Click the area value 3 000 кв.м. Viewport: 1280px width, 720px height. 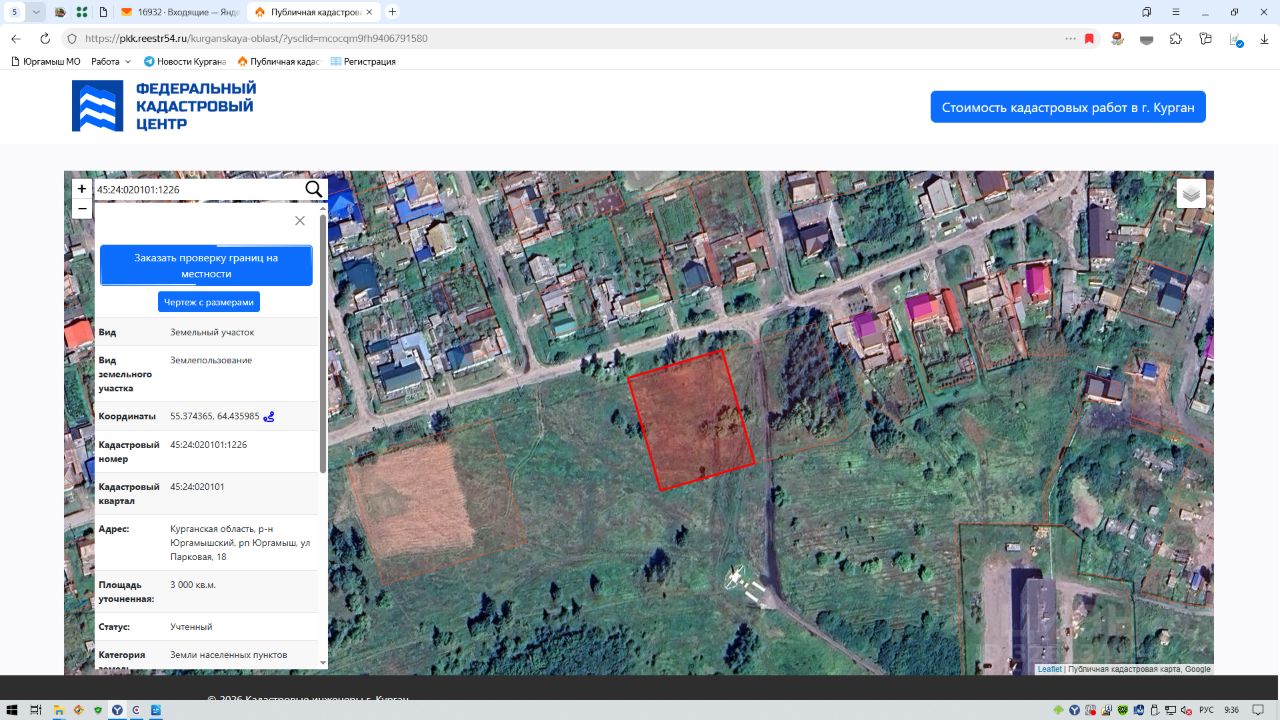[193, 584]
